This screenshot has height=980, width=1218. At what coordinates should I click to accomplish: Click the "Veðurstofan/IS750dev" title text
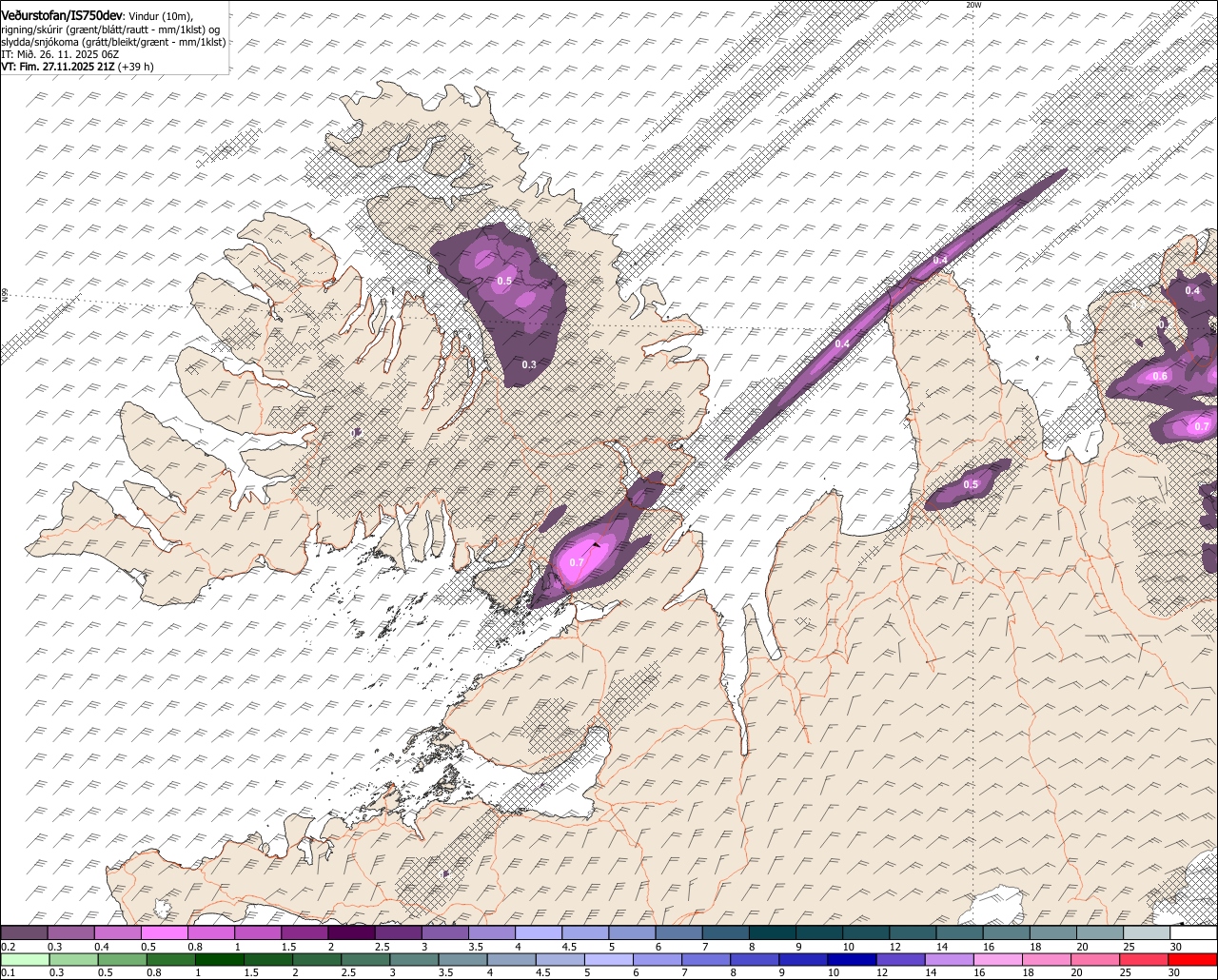click(x=62, y=15)
